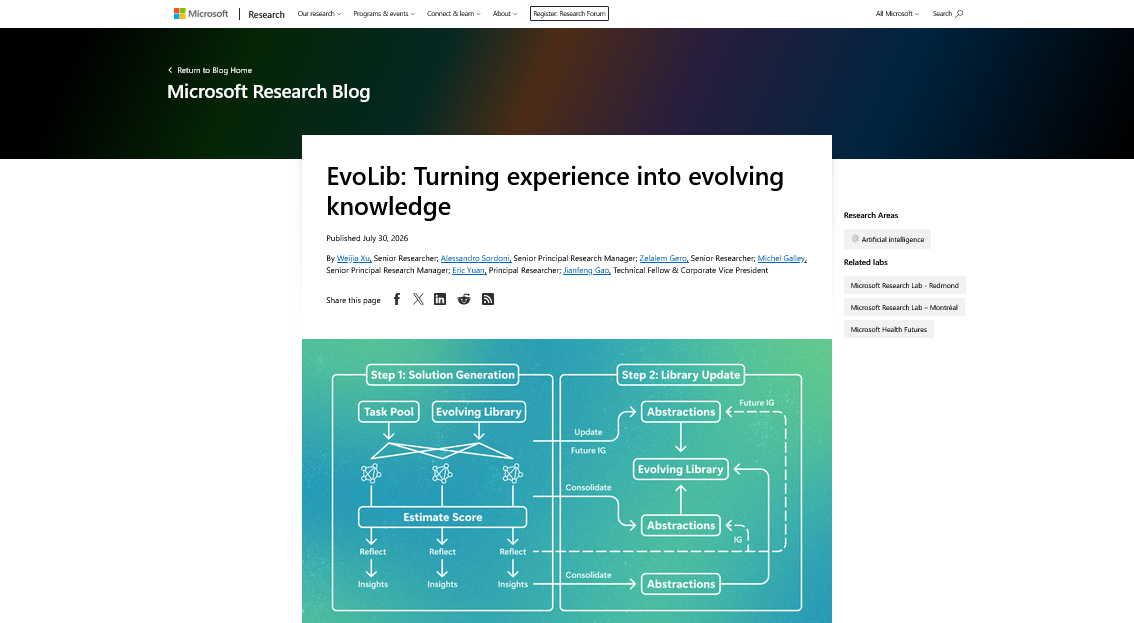
Task: Open author Alessandro Sordoni's profile
Action: (x=475, y=258)
